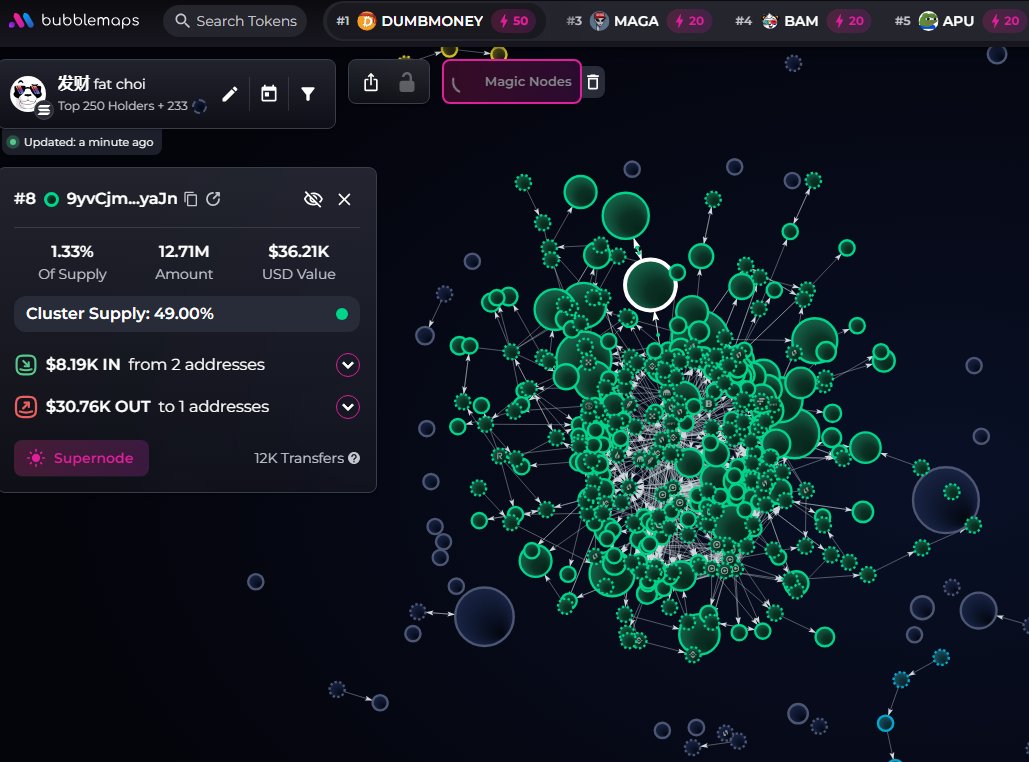Click the fat choi panda token avatar

(28, 93)
